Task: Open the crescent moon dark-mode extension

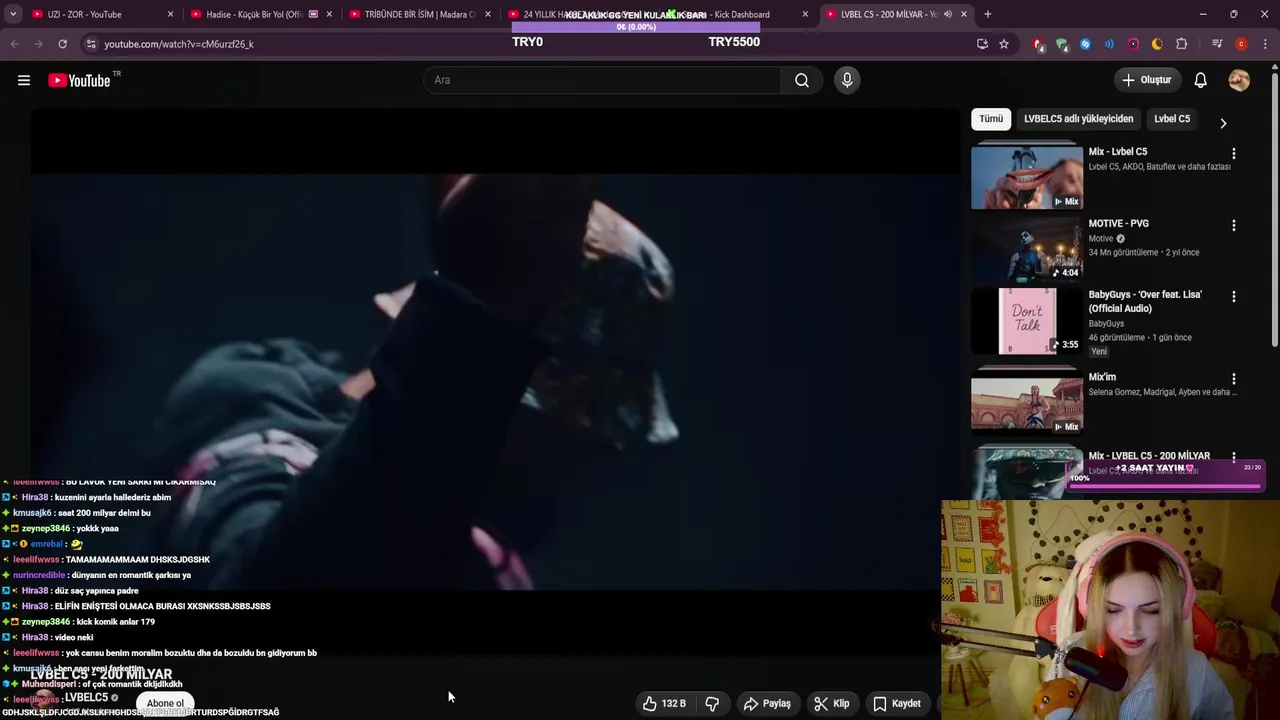Action: coord(1157,44)
